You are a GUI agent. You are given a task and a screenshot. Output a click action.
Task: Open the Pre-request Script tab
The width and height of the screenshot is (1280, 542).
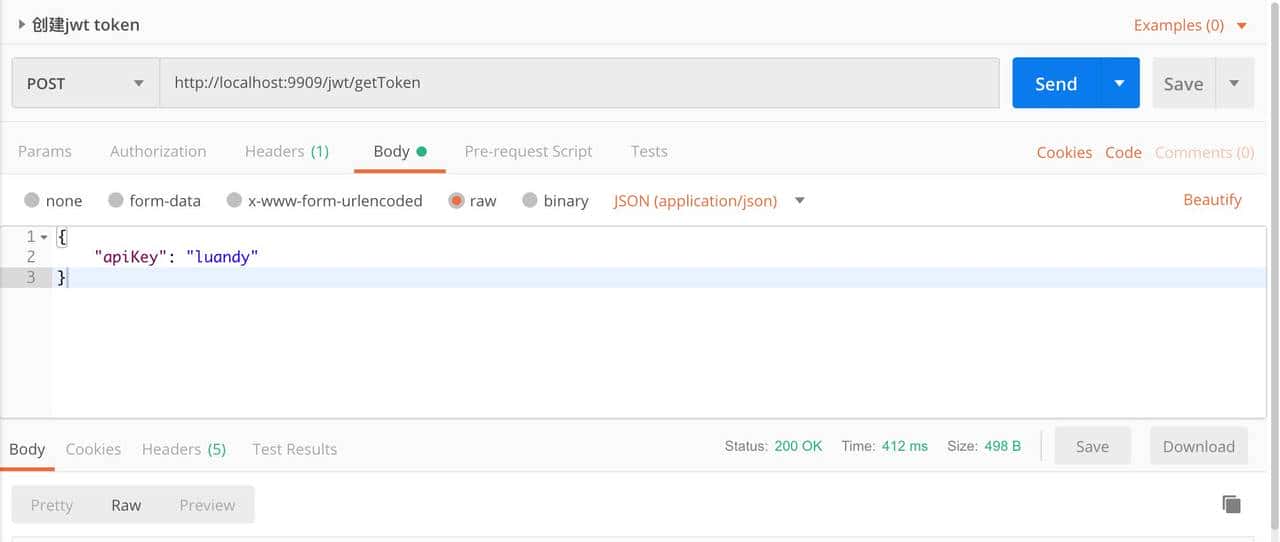528,151
